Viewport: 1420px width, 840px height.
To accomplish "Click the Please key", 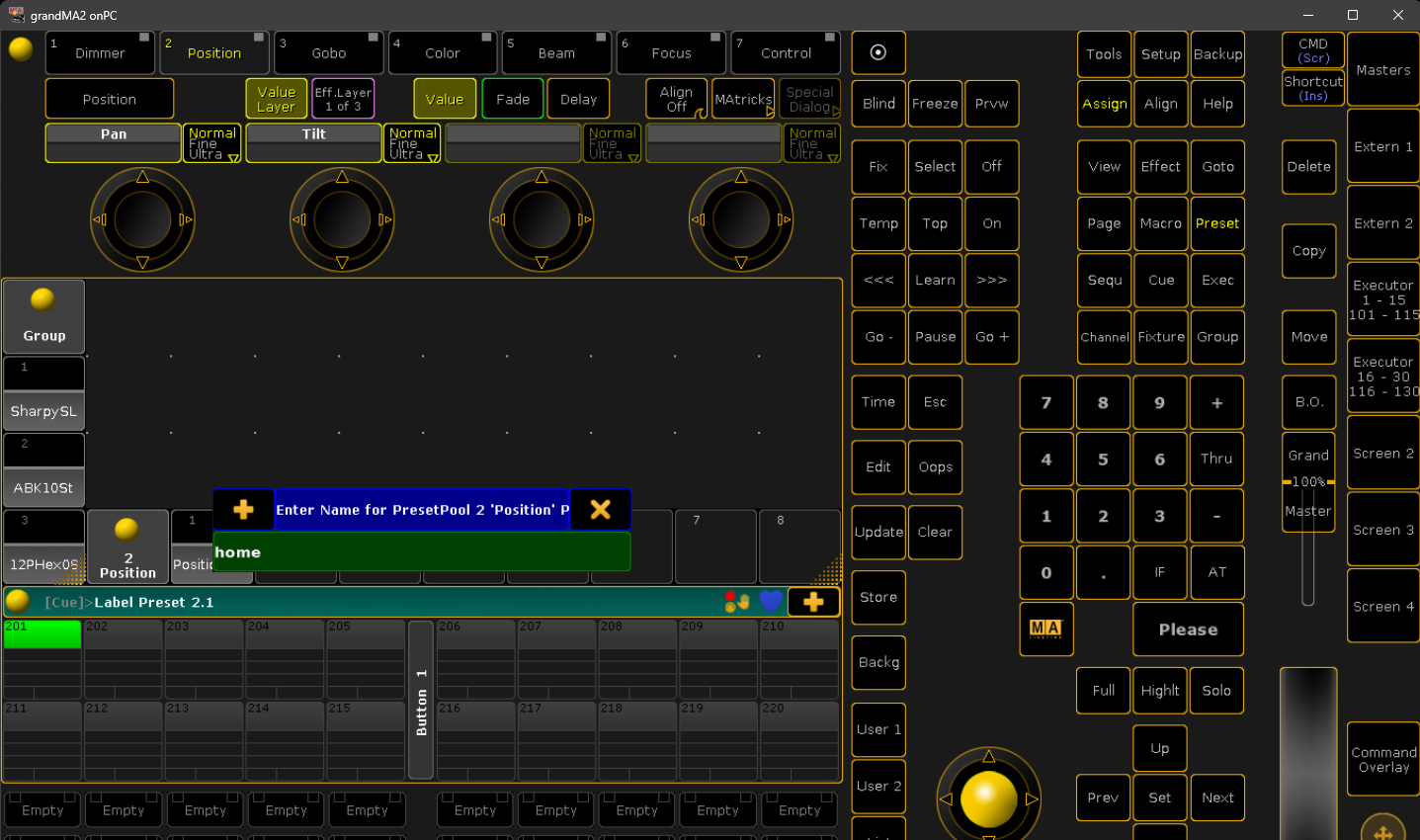I will [x=1188, y=630].
